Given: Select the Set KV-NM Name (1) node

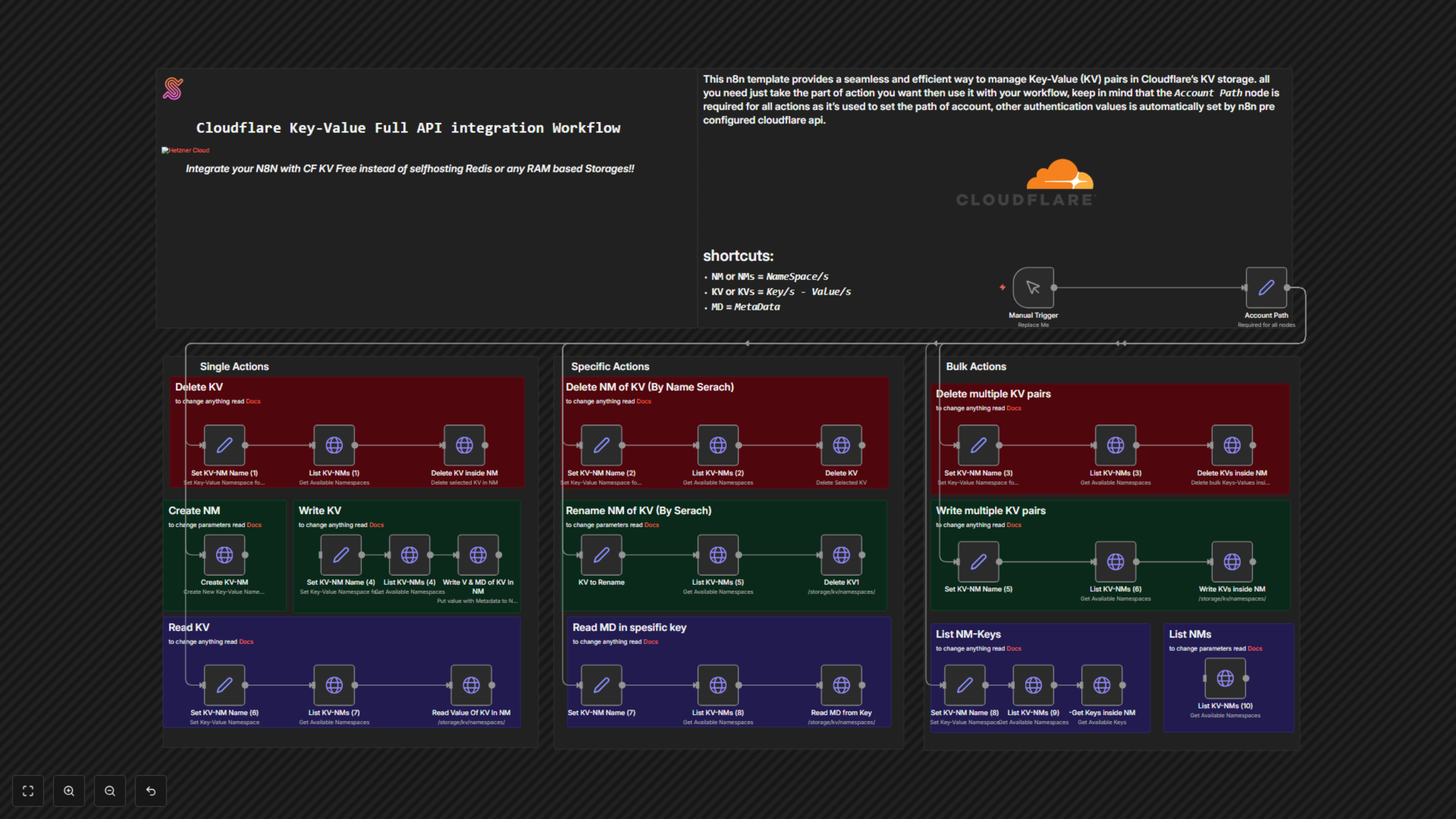Looking at the screenshot, I should click(224, 445).
